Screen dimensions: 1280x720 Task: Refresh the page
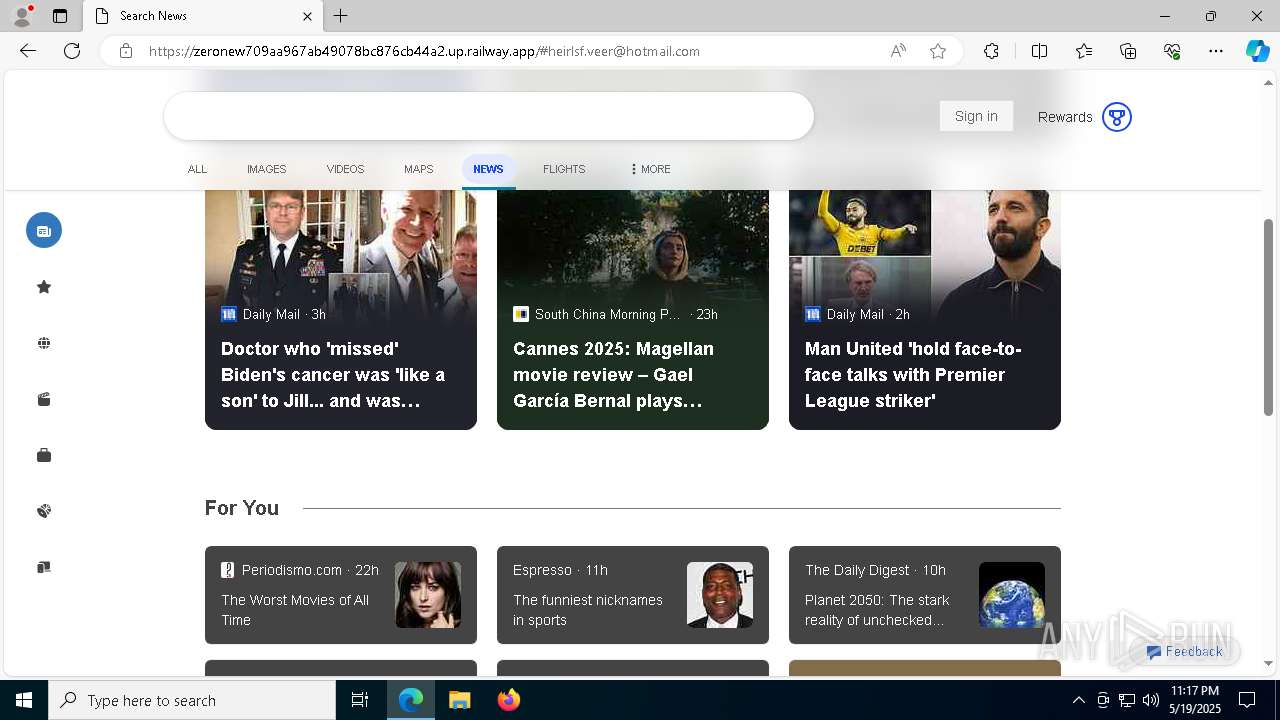[x=72, y=51]
